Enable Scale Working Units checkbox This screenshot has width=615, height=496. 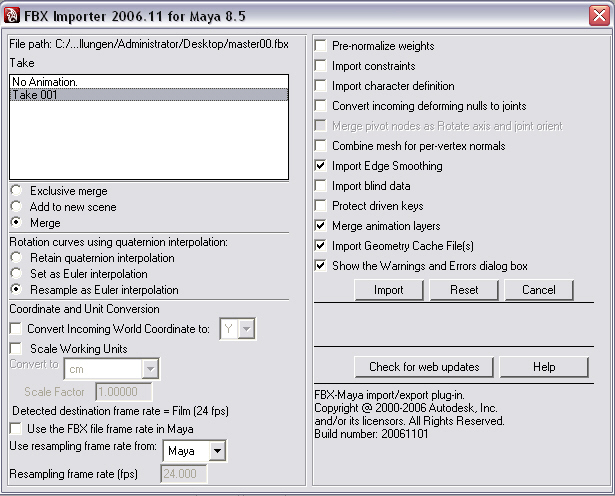point(16,349)
